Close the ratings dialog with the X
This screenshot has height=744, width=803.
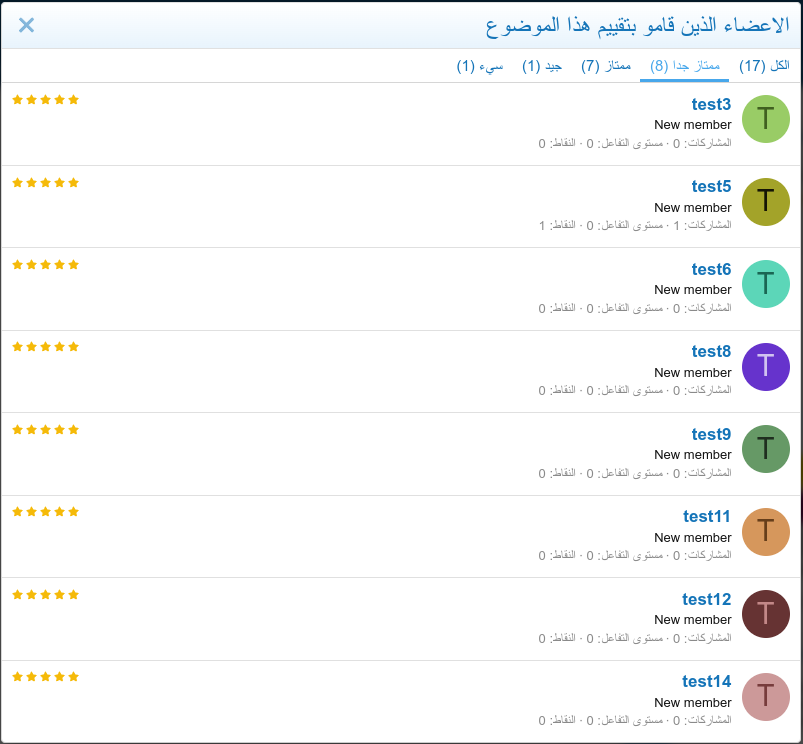click(26, 25)
